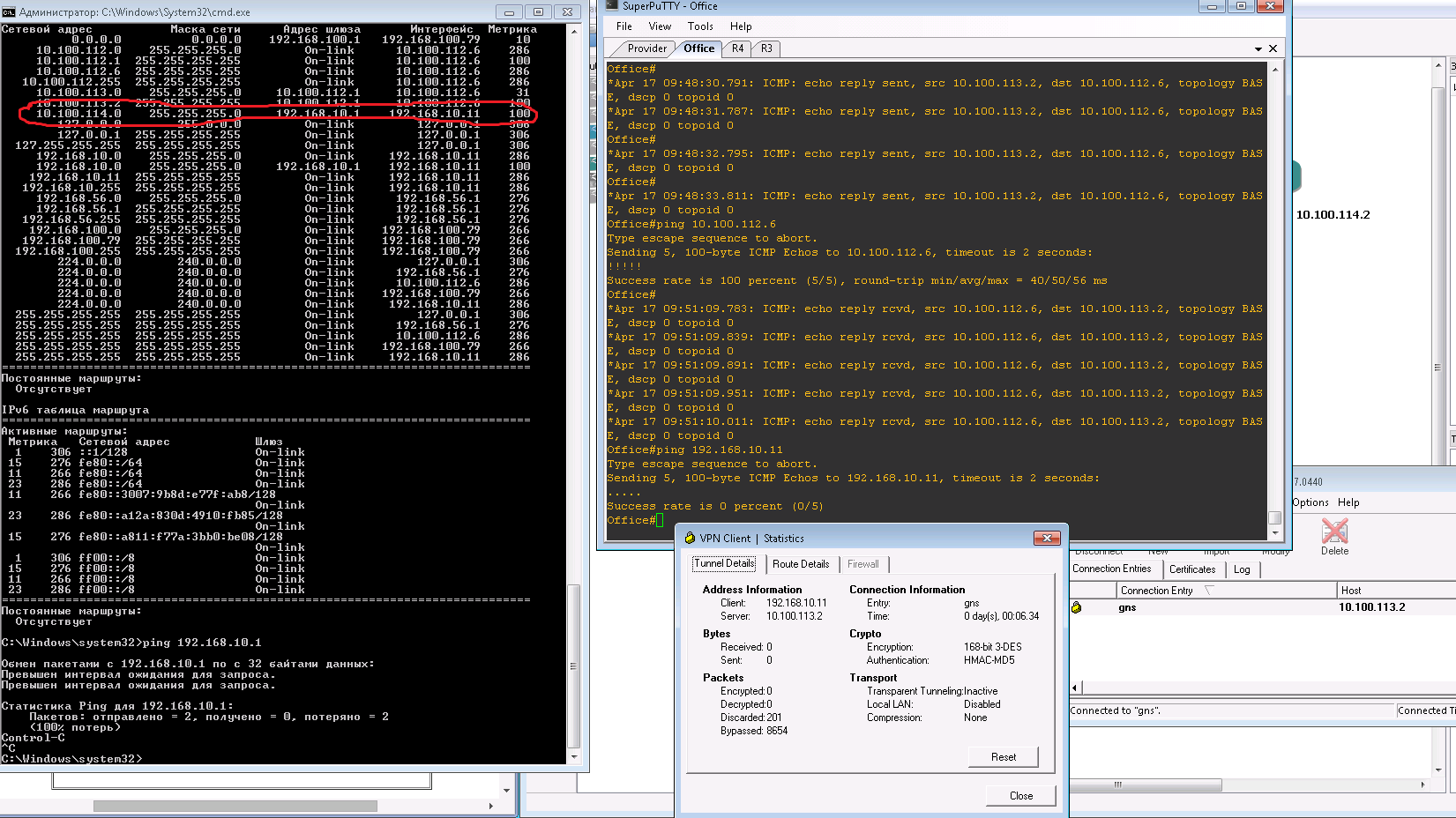This screenshot has width=1456, height=818.
Task: Open the Options menu in VPN Client
Action: click(x=1310, y=502)
